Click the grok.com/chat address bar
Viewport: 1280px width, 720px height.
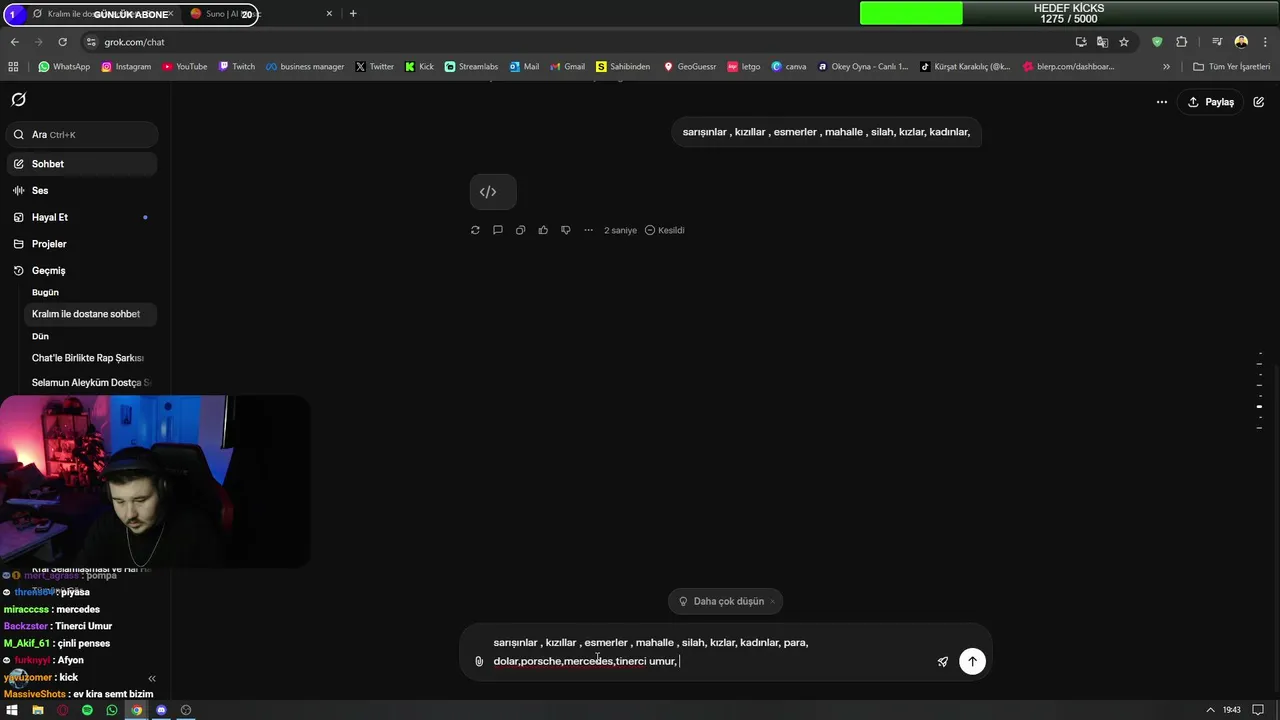(x=580, y=42)
